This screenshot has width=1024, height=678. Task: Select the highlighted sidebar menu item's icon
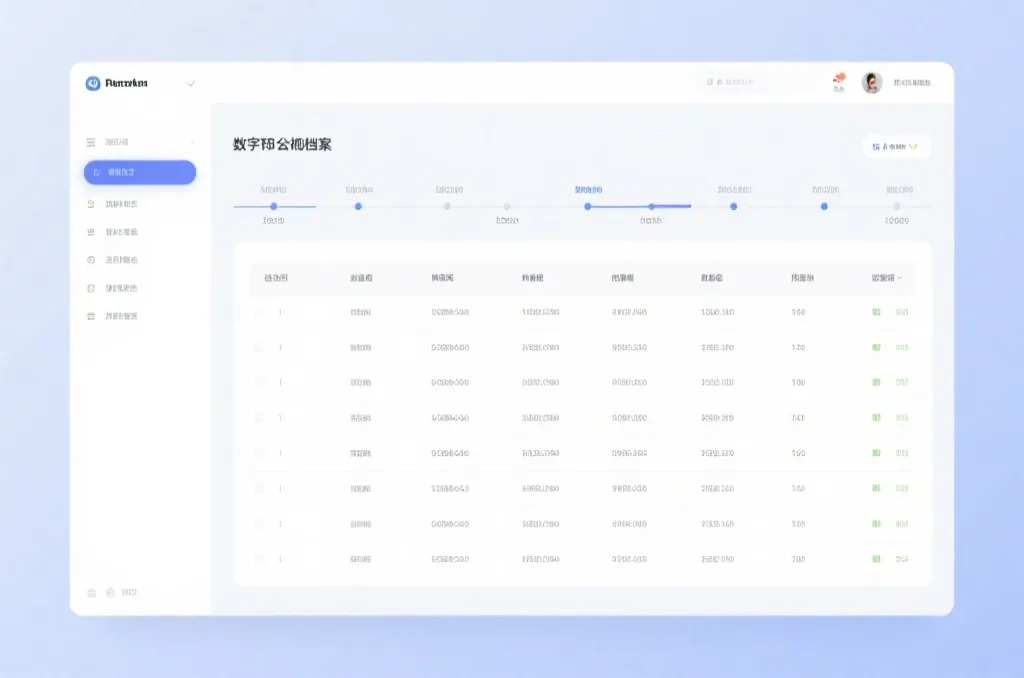pos(96,172)
